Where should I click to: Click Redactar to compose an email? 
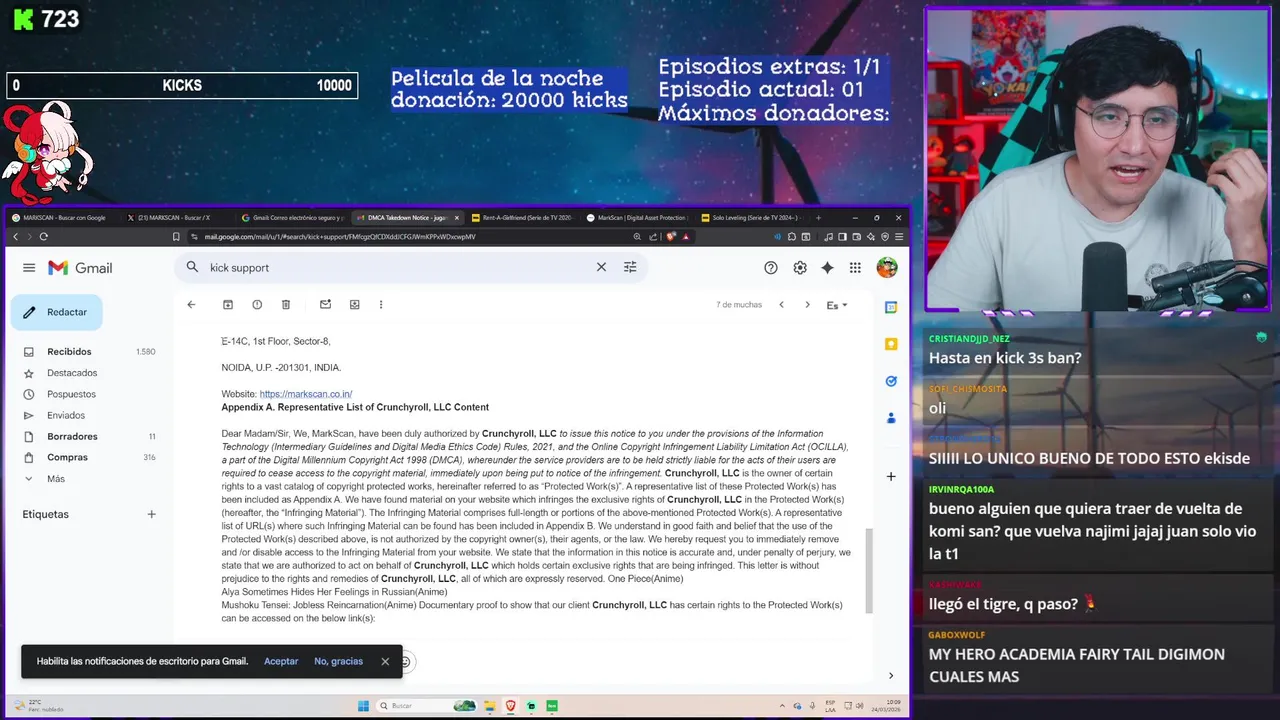pos(56,312)
